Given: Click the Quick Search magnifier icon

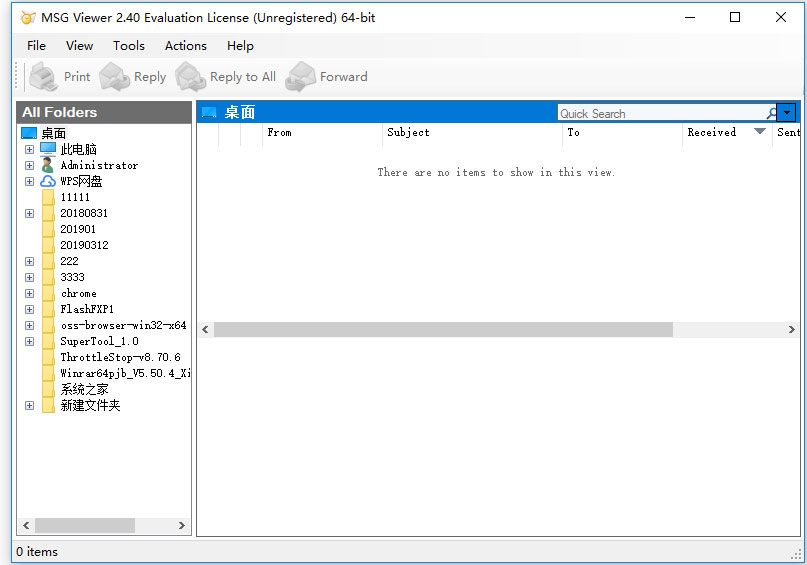Looking at the screenshot, I should point(771,113).
